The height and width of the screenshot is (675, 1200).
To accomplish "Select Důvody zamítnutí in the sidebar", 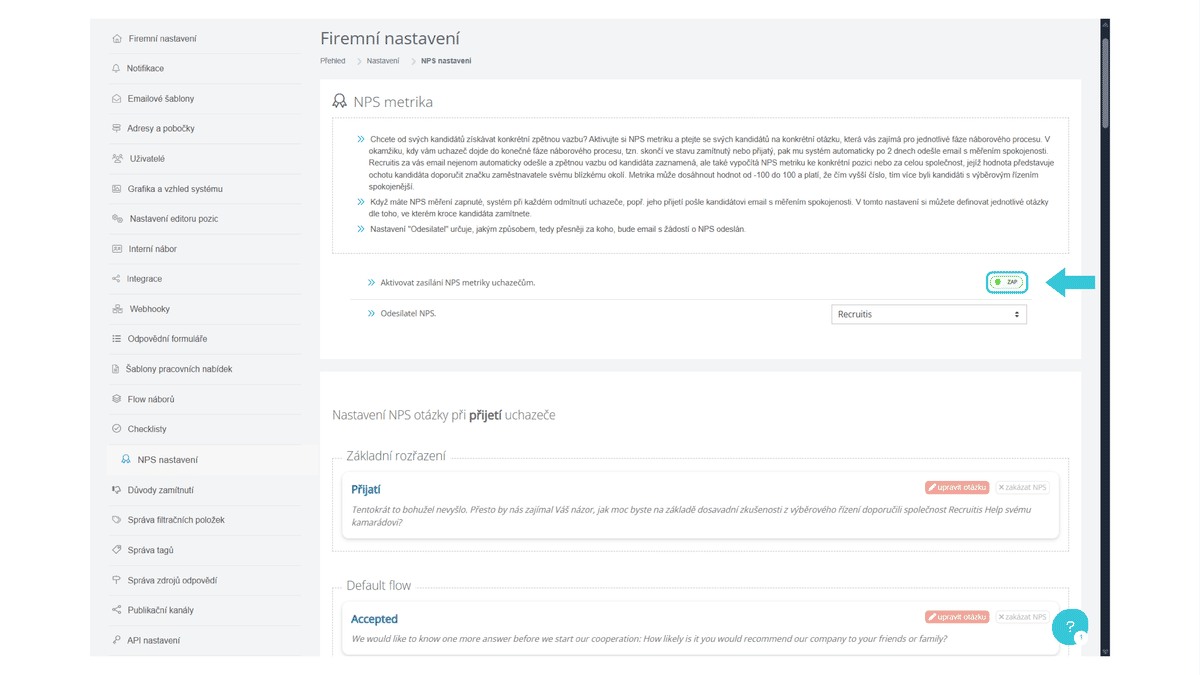I will click(160, 490).
